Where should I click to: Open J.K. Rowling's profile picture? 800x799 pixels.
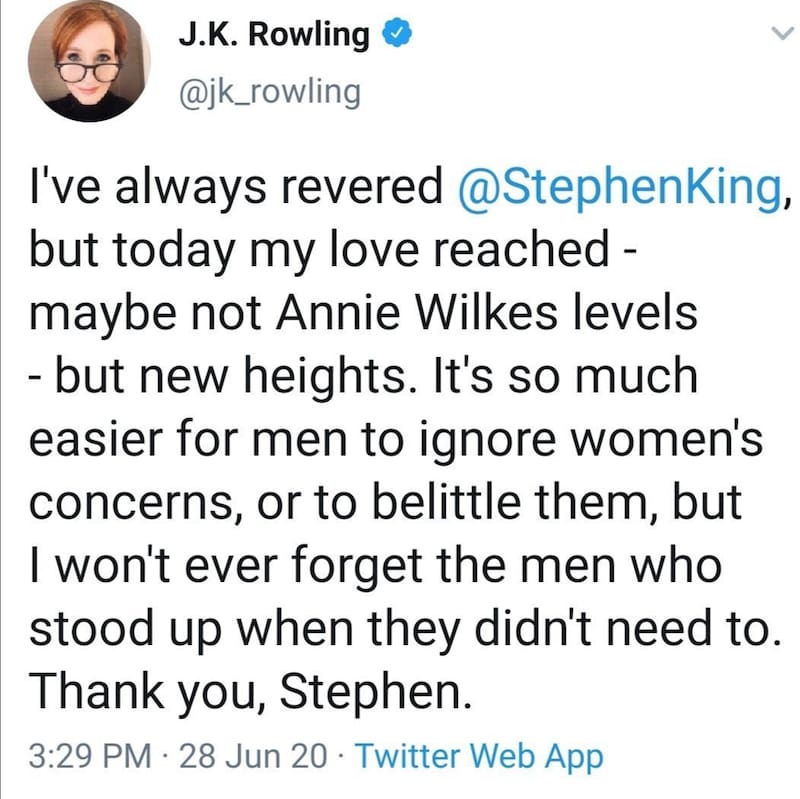87,62
